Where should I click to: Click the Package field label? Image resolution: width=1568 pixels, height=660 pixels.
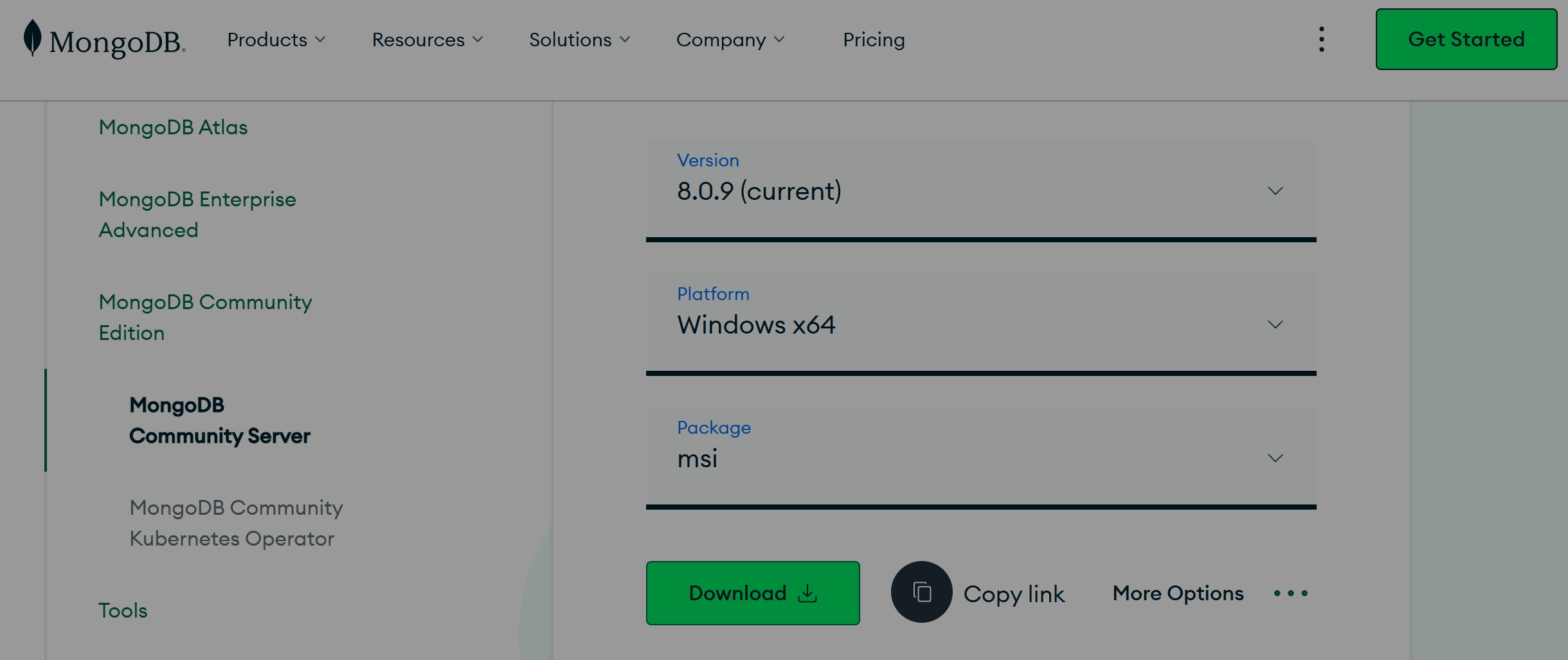click(714, 428)
